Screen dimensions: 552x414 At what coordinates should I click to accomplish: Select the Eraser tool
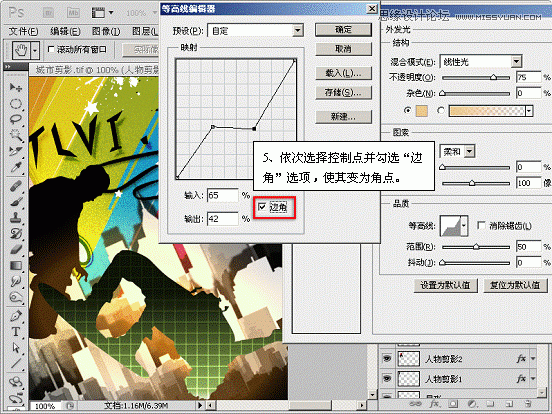[x=16, y=250]
